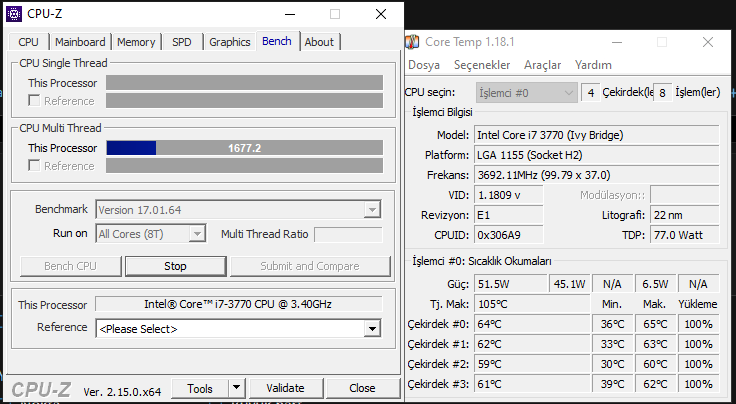
Task: Click the Tools button in CPU-Z
Action: [x=200, y=389]
